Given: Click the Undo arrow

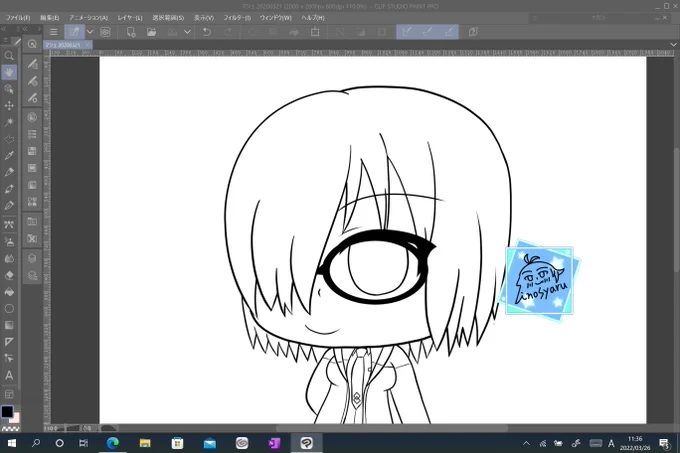Looking at the screenshot, I should click(207, 32).
